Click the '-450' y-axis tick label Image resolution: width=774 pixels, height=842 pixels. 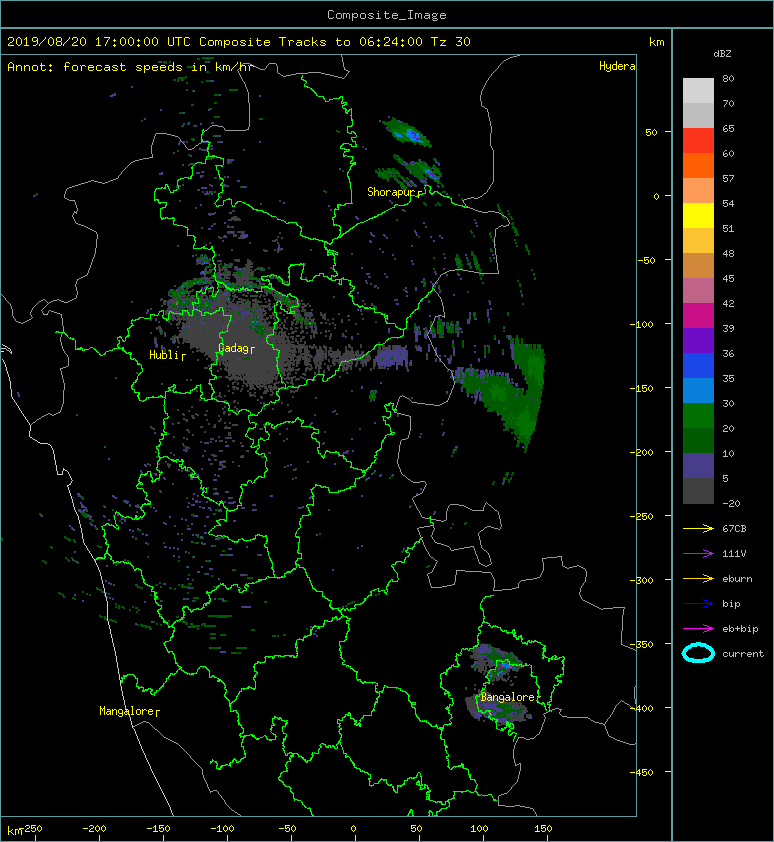point(641,772)
